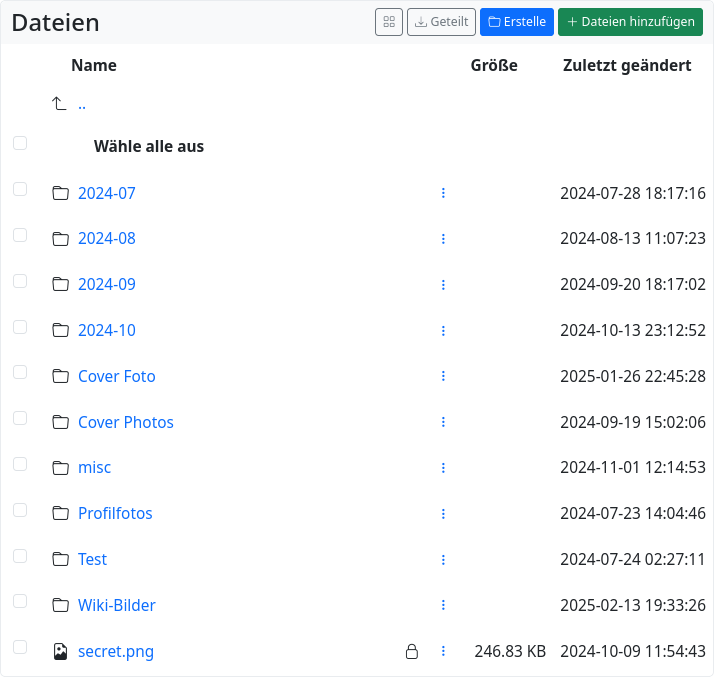
Task: Click the folder icon beside Cover Photos
Action: click(61, 422)
